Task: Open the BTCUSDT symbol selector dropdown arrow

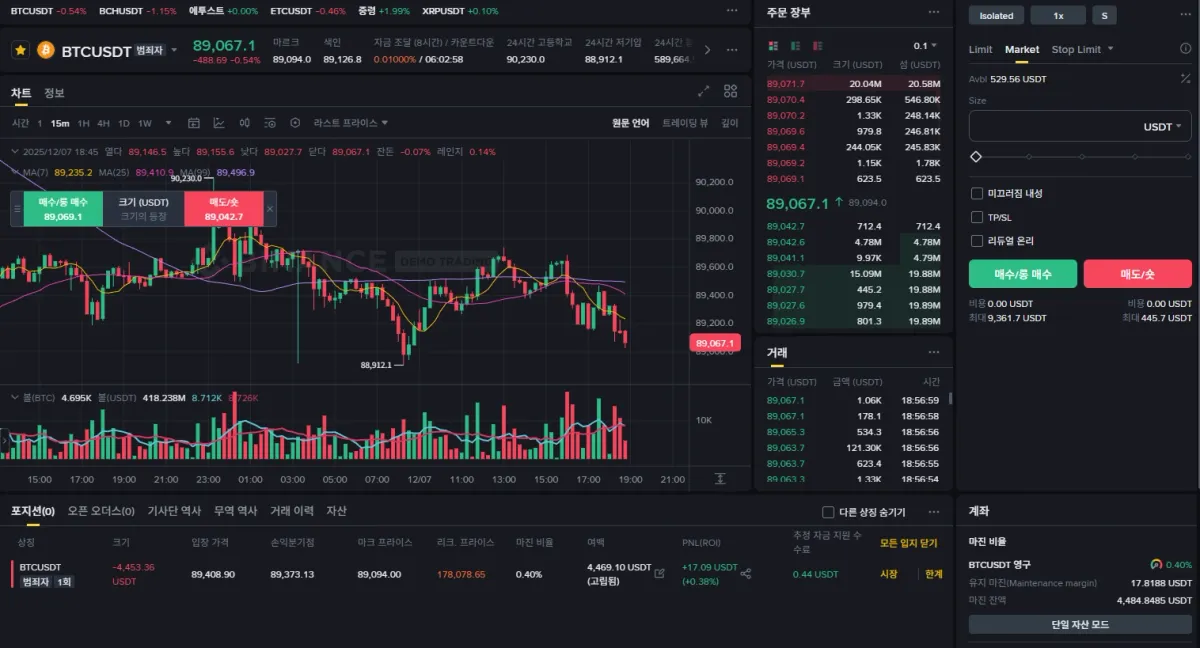Action: [174, 50]
